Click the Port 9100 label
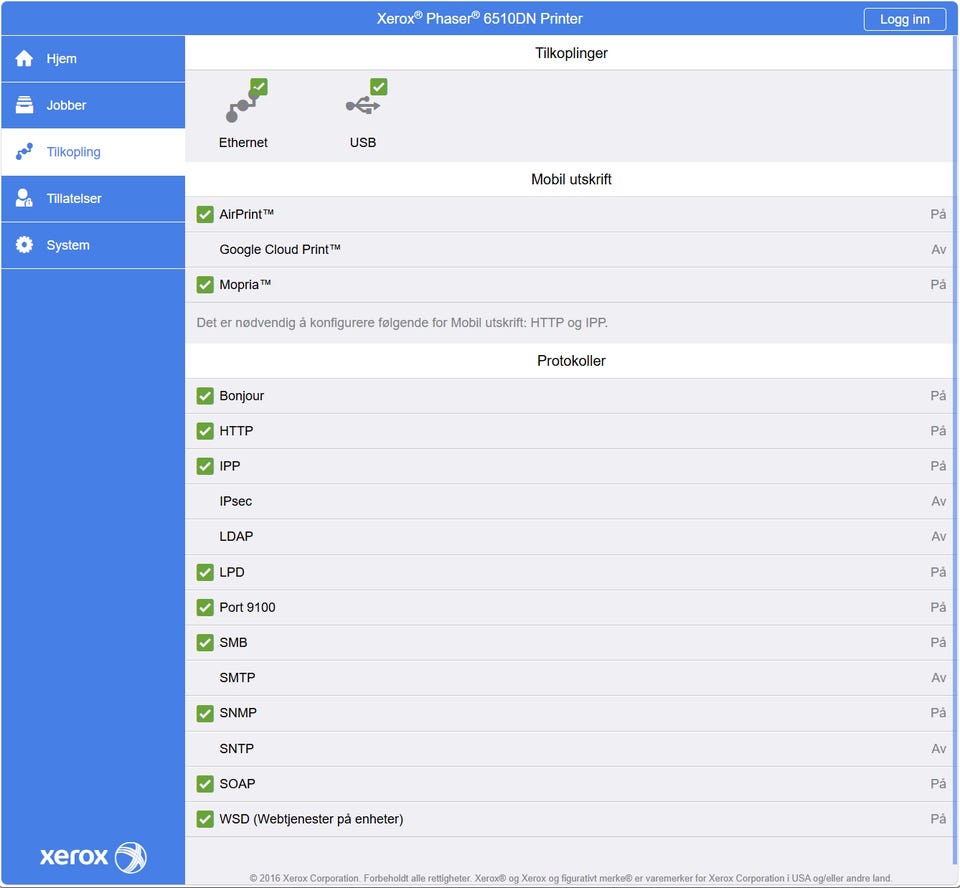Viewport: 960px width, 888px height. click(x=247, y=608)
